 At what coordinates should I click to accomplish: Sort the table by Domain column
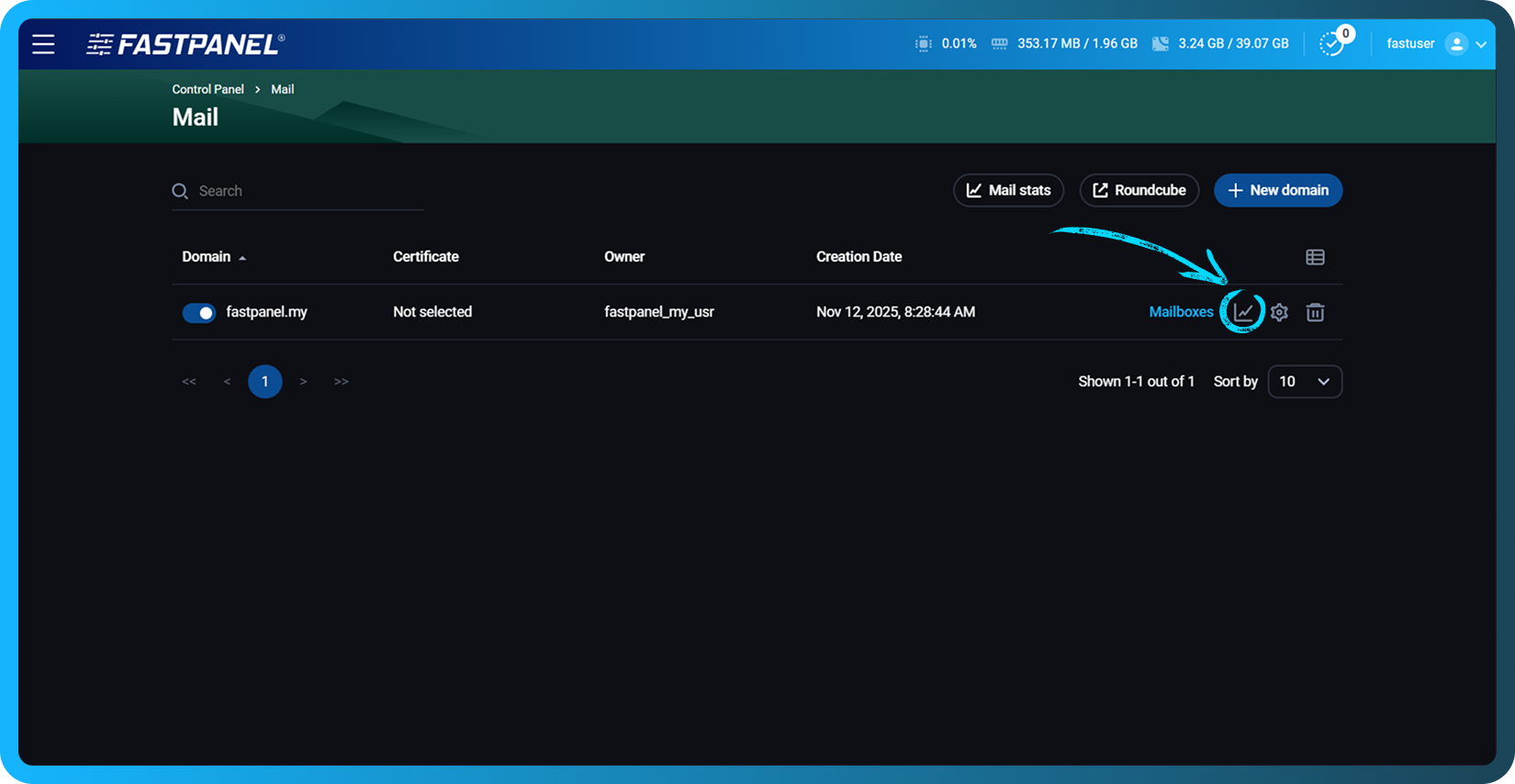coord(207,257)
